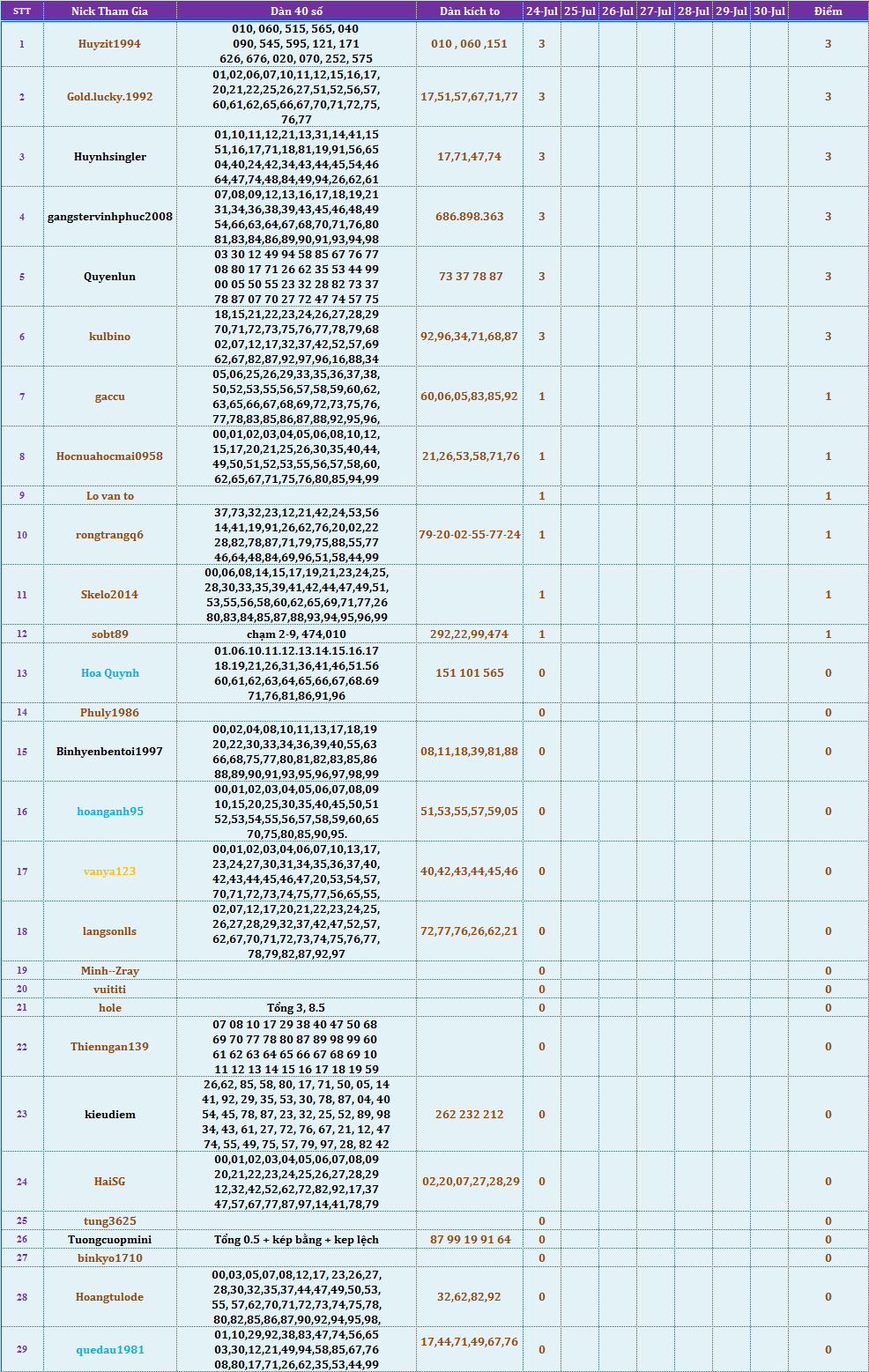The height and width of the screenshot is (1372, 869).
Task: Click the 30-Jul date column header
Action: click(x=769, y=11)
